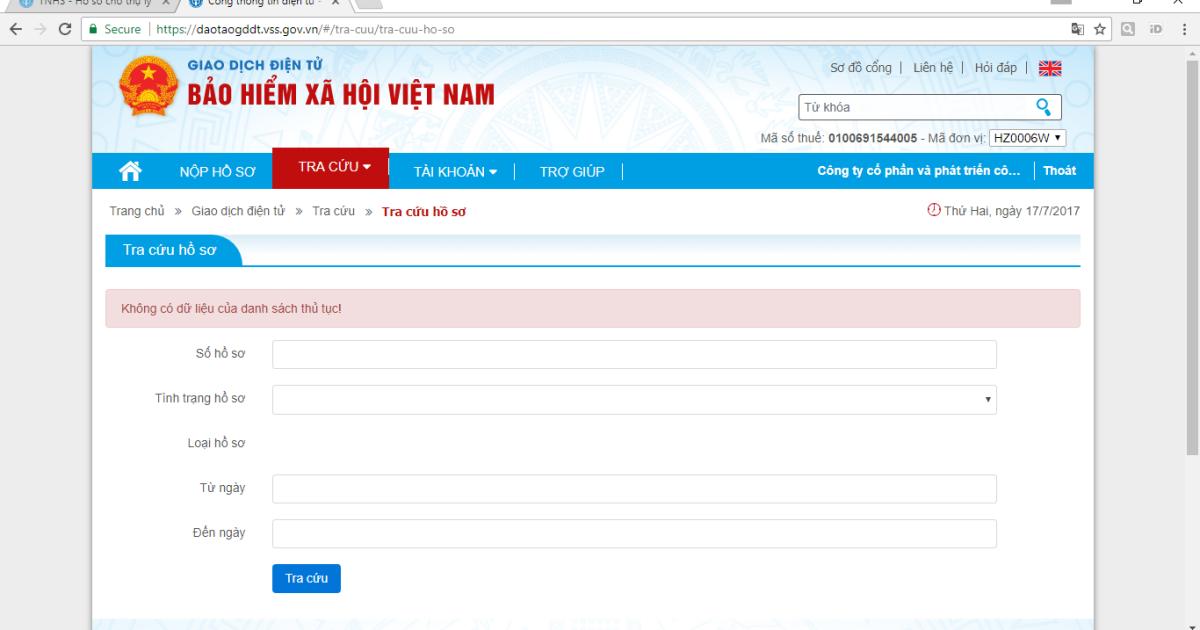This screenshot has height=630, width=1200.
Task: Click the iD extension icon
Action: pyautogui.click(x=1156, y=29)
